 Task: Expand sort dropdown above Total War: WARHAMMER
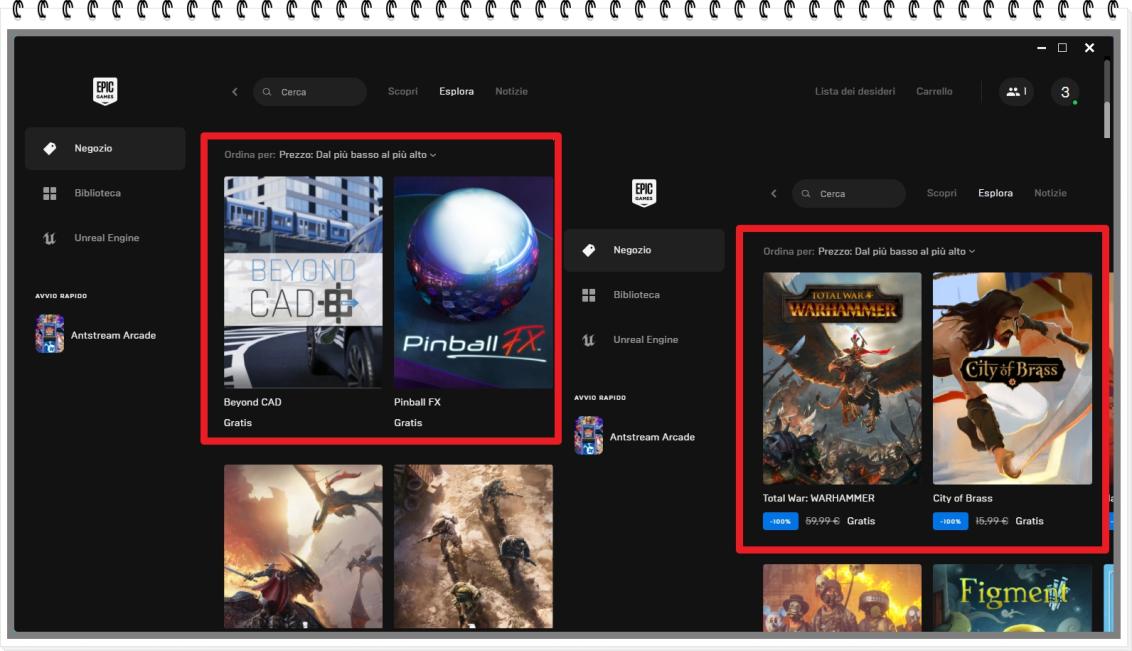click(896, 252)
